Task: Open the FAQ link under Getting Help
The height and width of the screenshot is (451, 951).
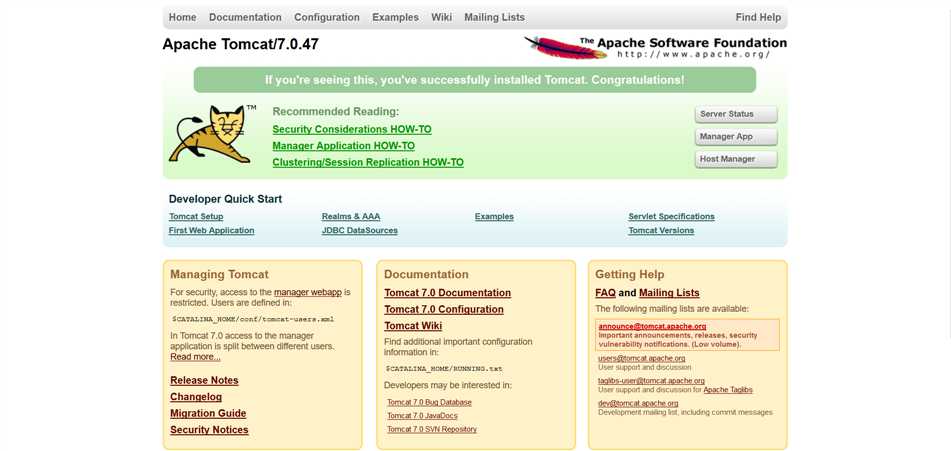Action: [605, 293]
